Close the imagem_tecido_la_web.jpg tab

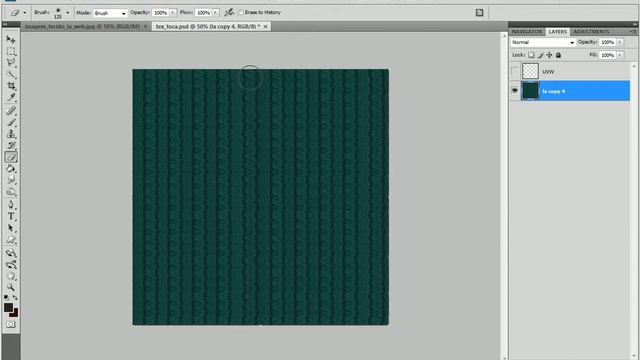pyautogui.click(x=145, y=27)
